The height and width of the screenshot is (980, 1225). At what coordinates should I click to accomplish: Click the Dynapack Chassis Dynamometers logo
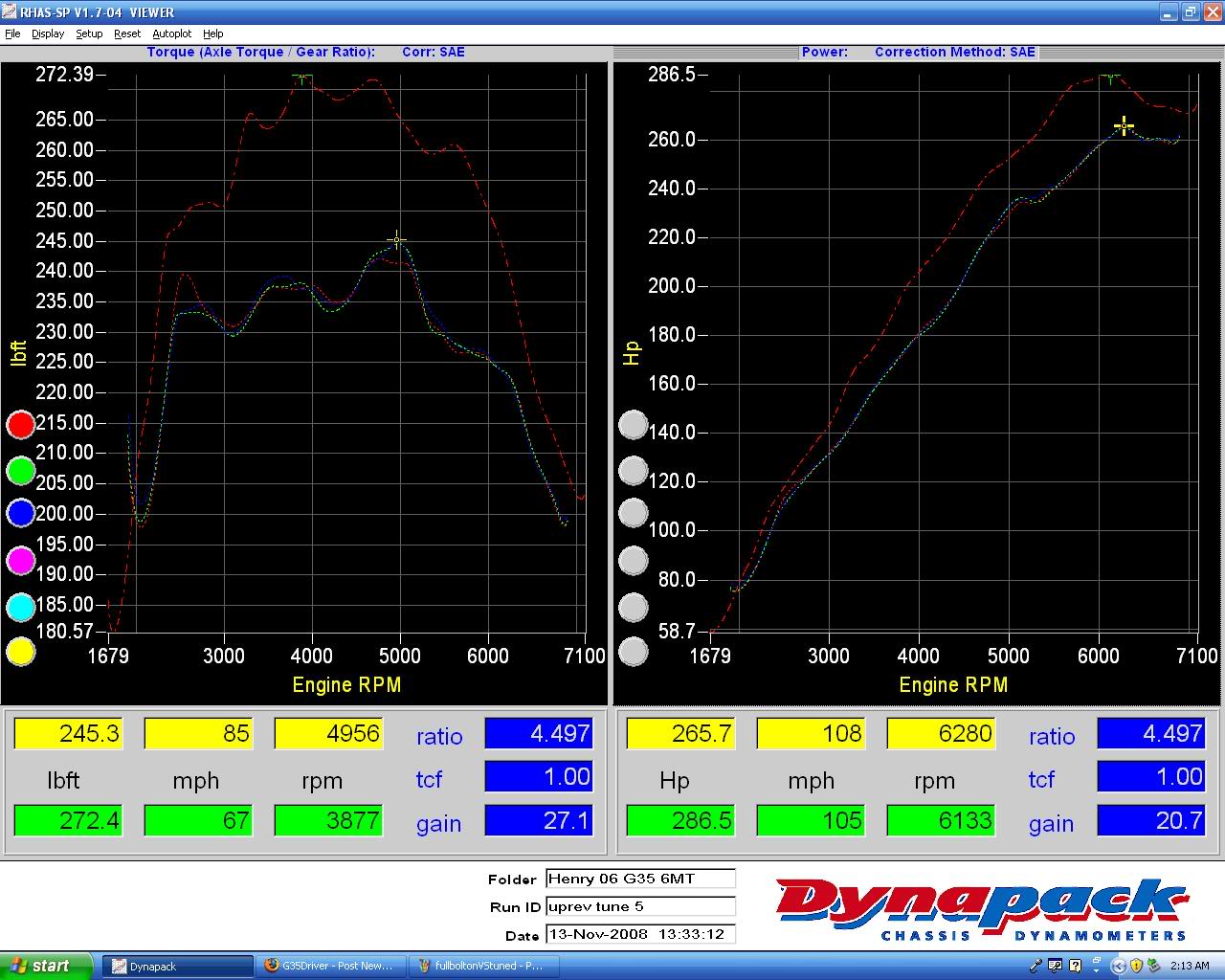point(981,909)
